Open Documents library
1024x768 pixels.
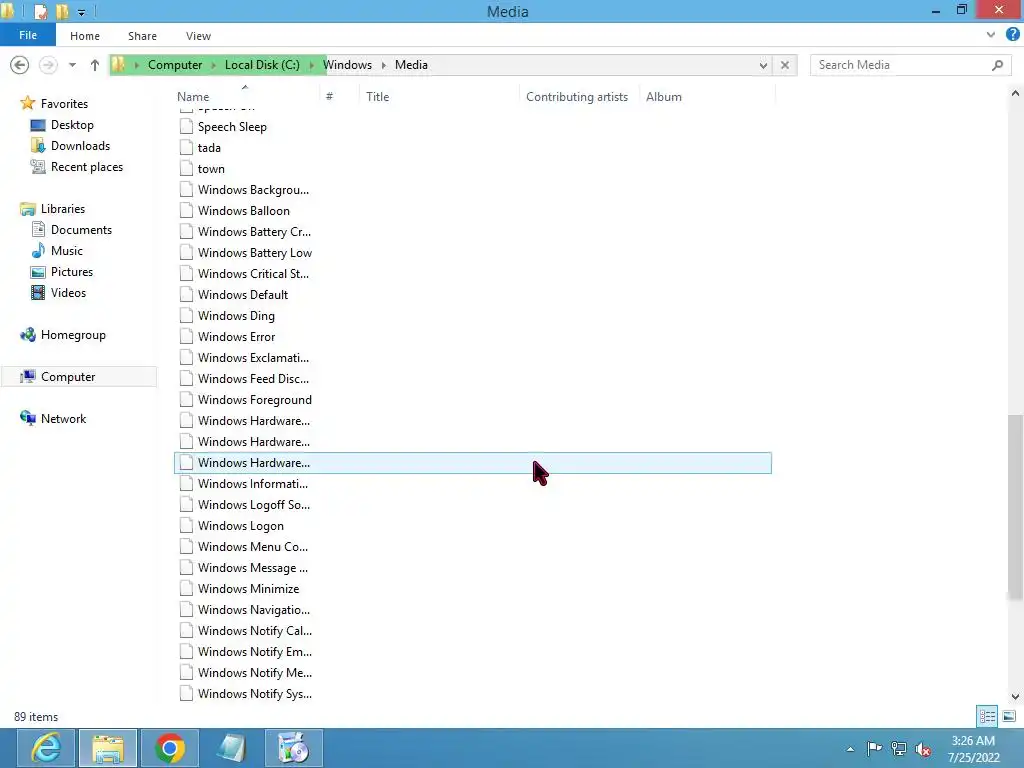(x=81, y=230)
